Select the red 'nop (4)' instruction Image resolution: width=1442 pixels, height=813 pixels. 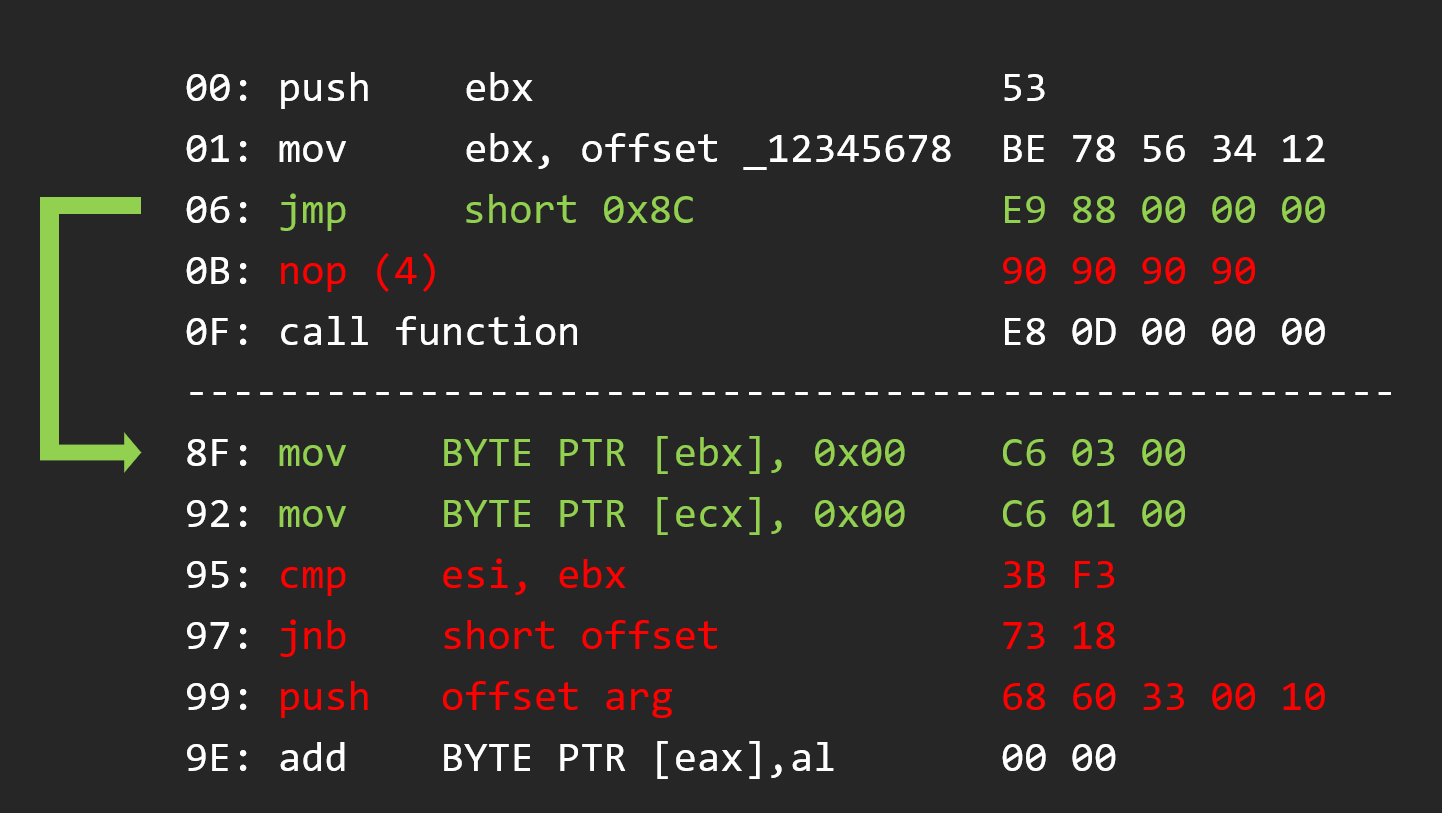(x=358, y=272)
